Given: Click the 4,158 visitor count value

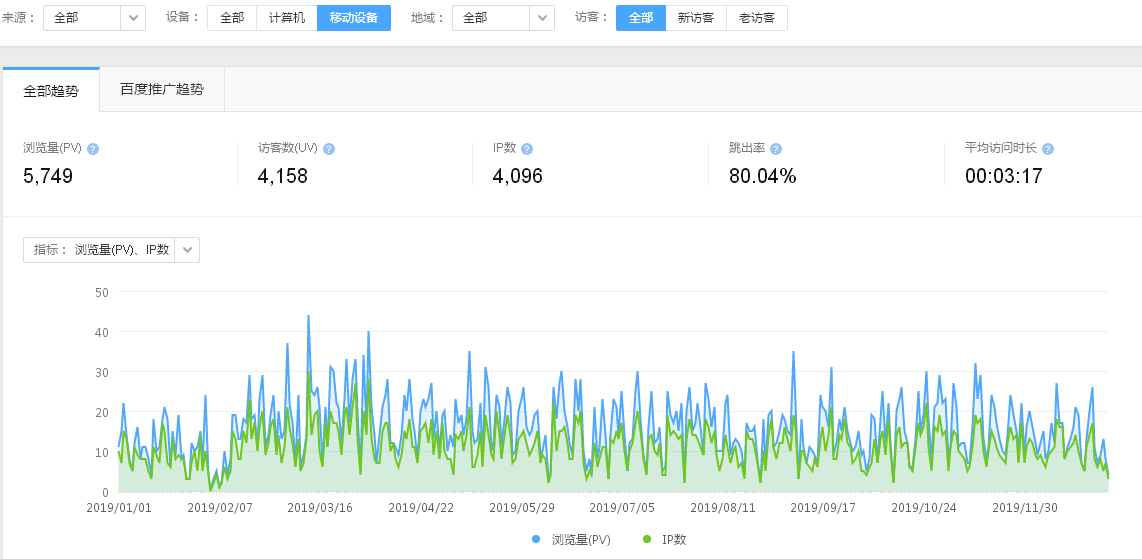Looking at the screenshot, I should [x=283, y=176].
